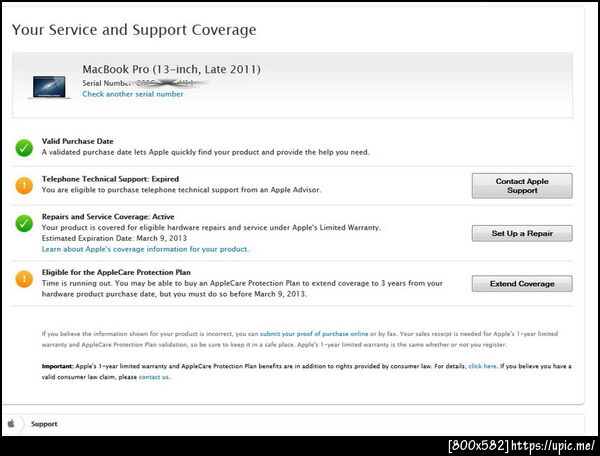
Task: Click Eligible for the AppleCare Protection Plan heading
Action: coord(116,272)
